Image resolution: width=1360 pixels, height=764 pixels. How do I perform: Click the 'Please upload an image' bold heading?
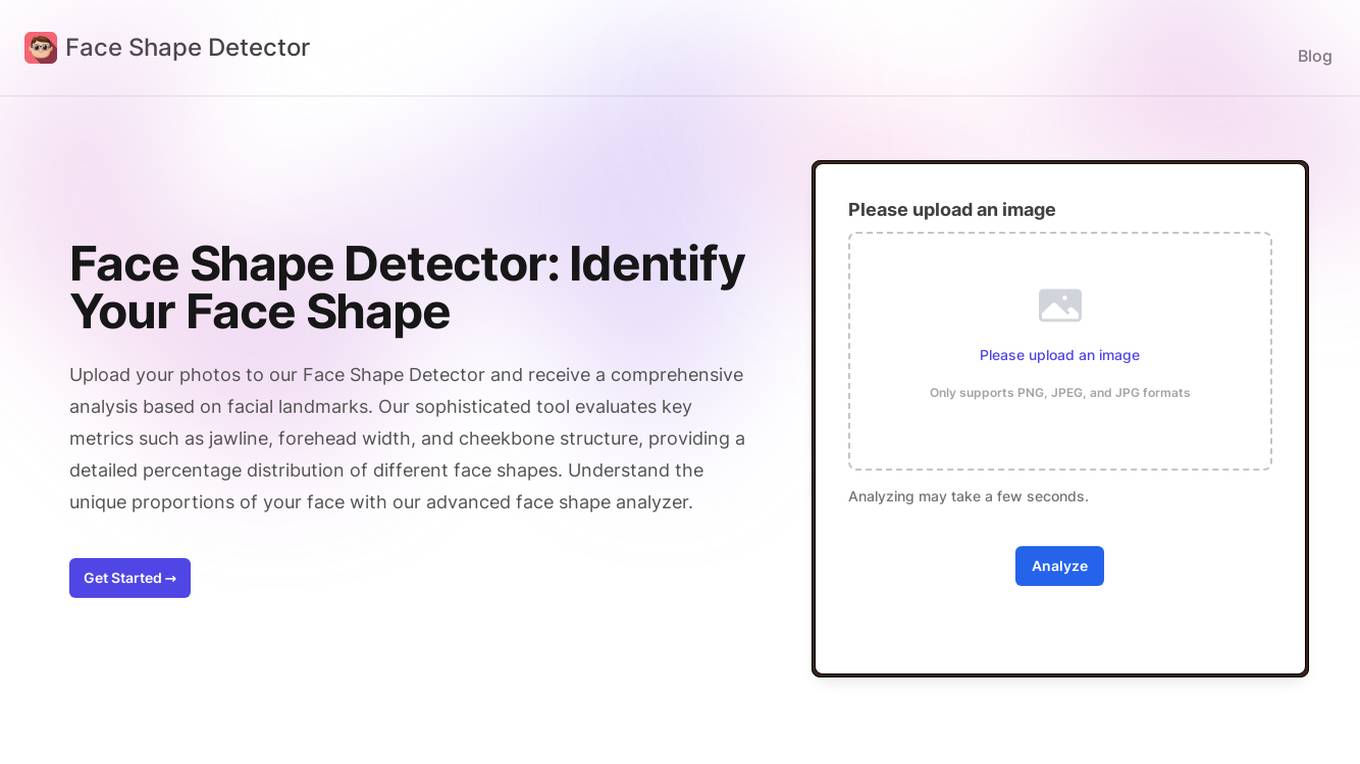(952, 209)
